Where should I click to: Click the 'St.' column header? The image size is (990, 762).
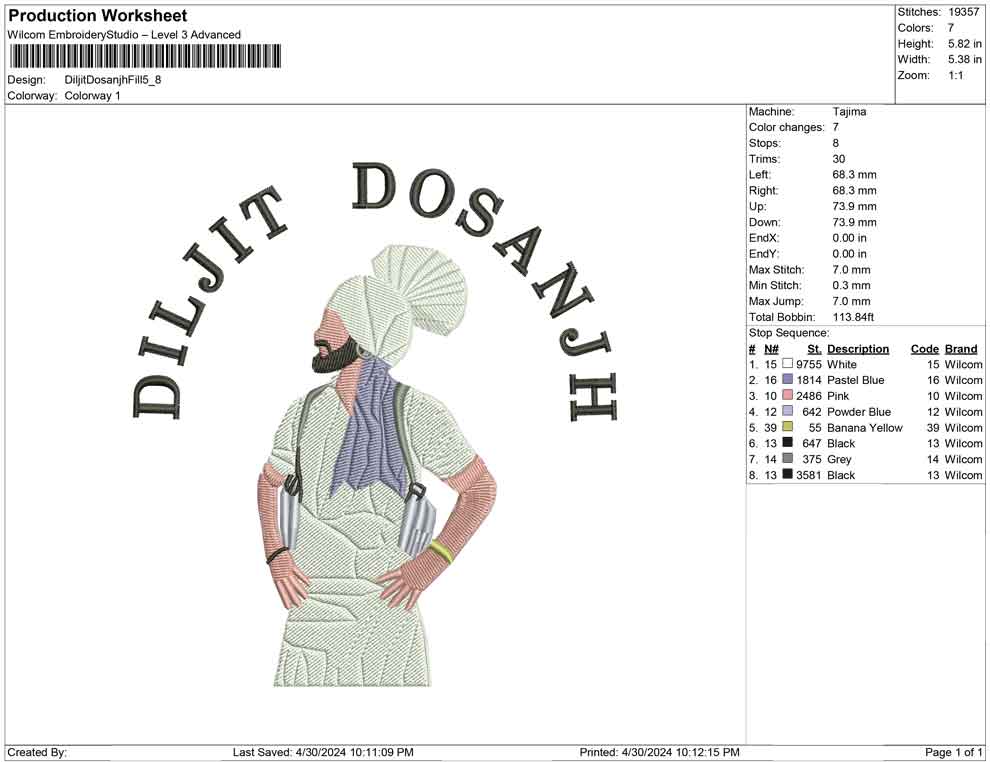coord(814,349)
